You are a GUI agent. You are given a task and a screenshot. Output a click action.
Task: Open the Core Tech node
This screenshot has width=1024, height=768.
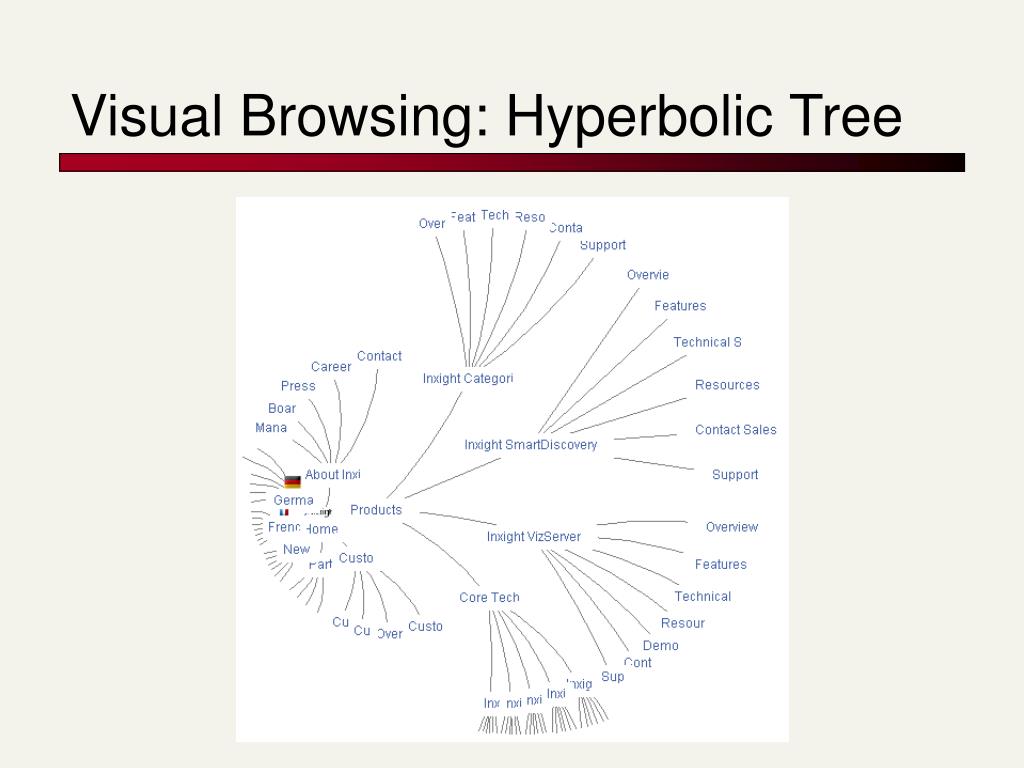(489, 598)
